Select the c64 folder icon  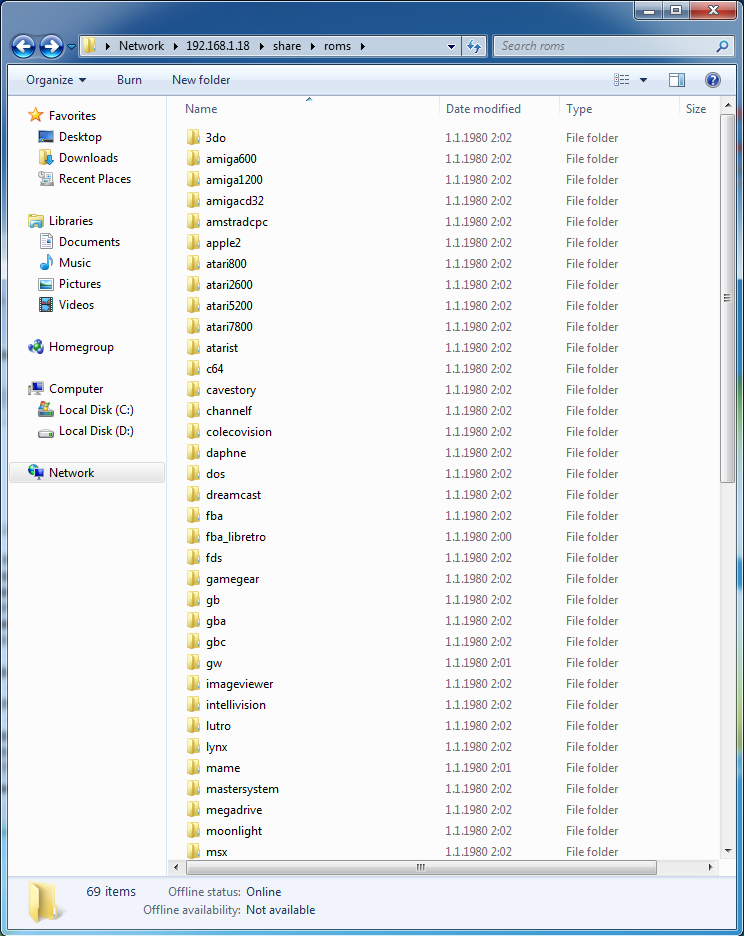(x=193, y=368)
